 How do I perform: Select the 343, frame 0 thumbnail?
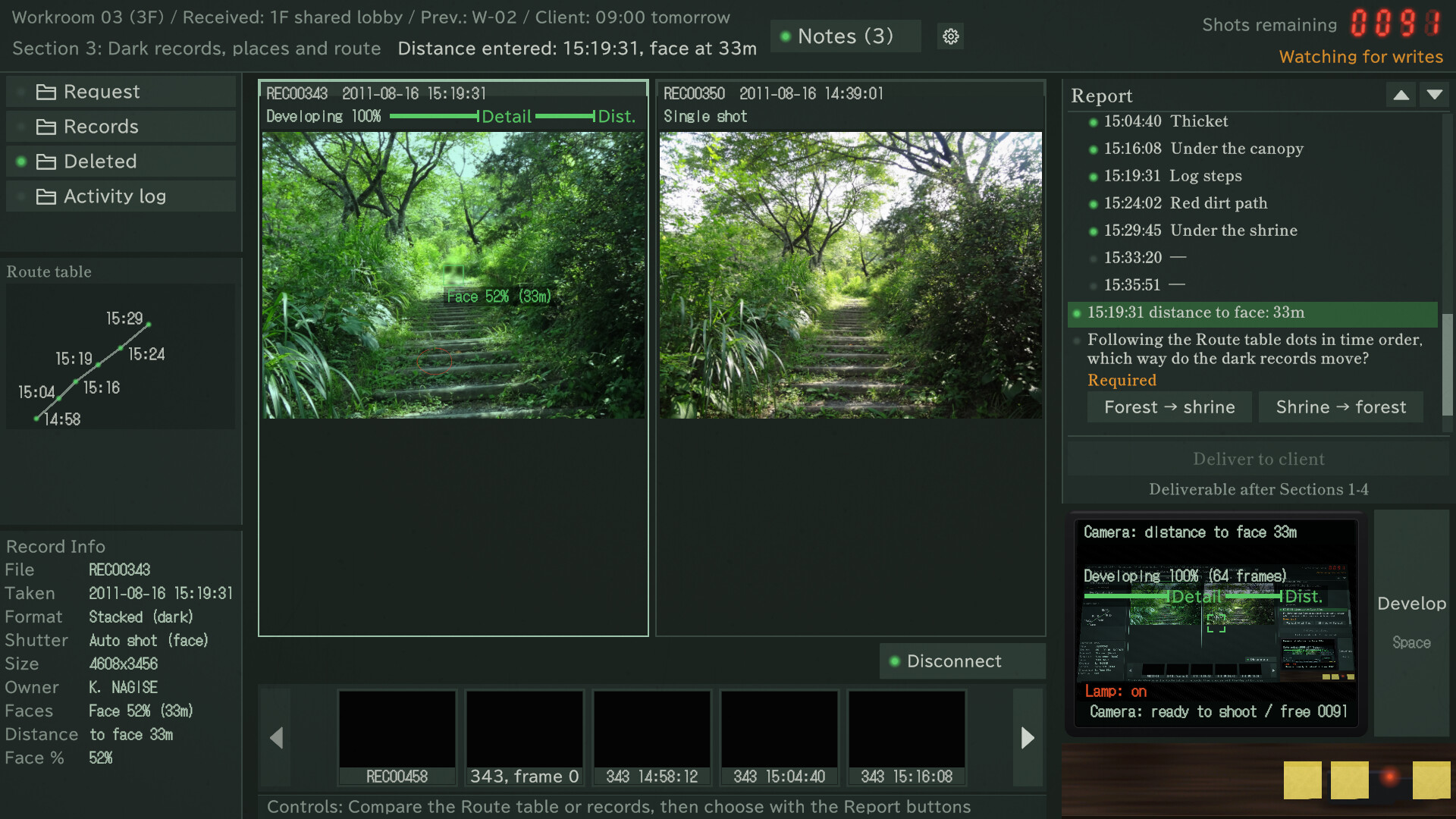(524, 738)
